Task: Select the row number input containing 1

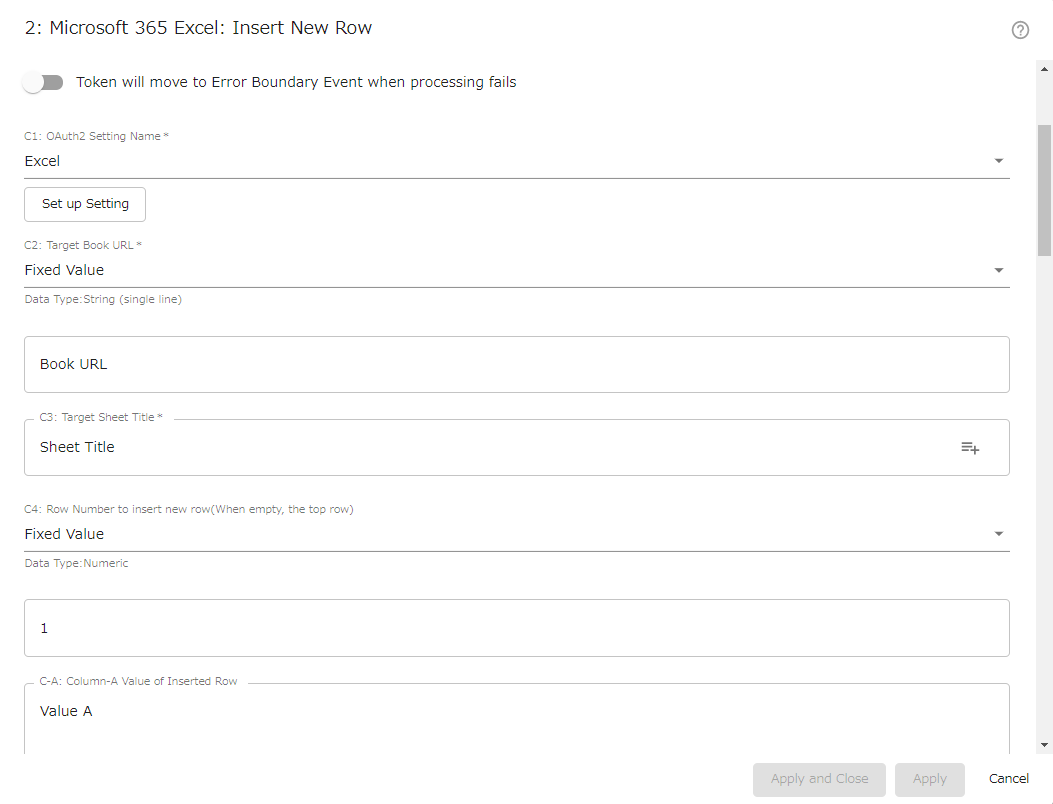Action: (x=516, y=628)
